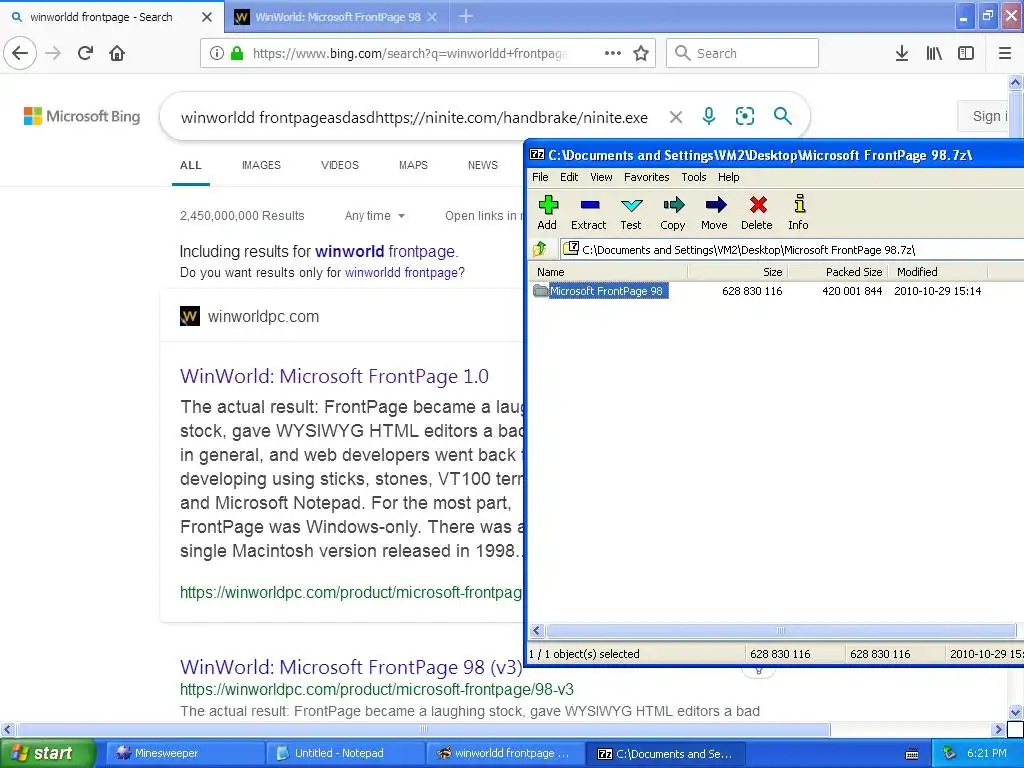Viewport: 1024px width, 768px height.
Task: Go up one folder level in 7-Zip
Action: coord(540,249)
